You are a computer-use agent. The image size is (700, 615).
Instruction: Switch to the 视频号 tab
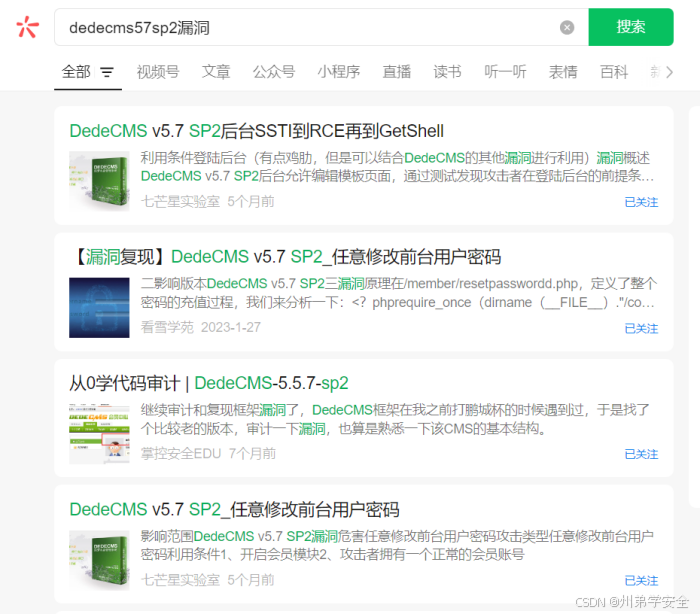[158, 72]
